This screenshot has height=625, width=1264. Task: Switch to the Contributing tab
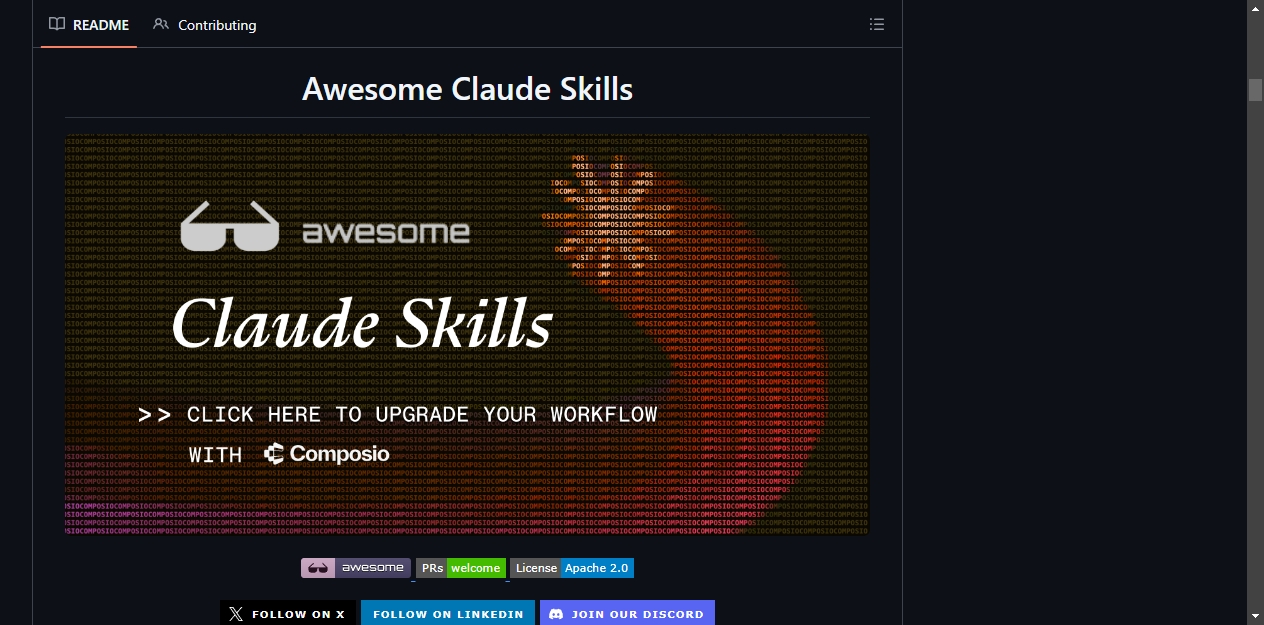tap(205, 25)
